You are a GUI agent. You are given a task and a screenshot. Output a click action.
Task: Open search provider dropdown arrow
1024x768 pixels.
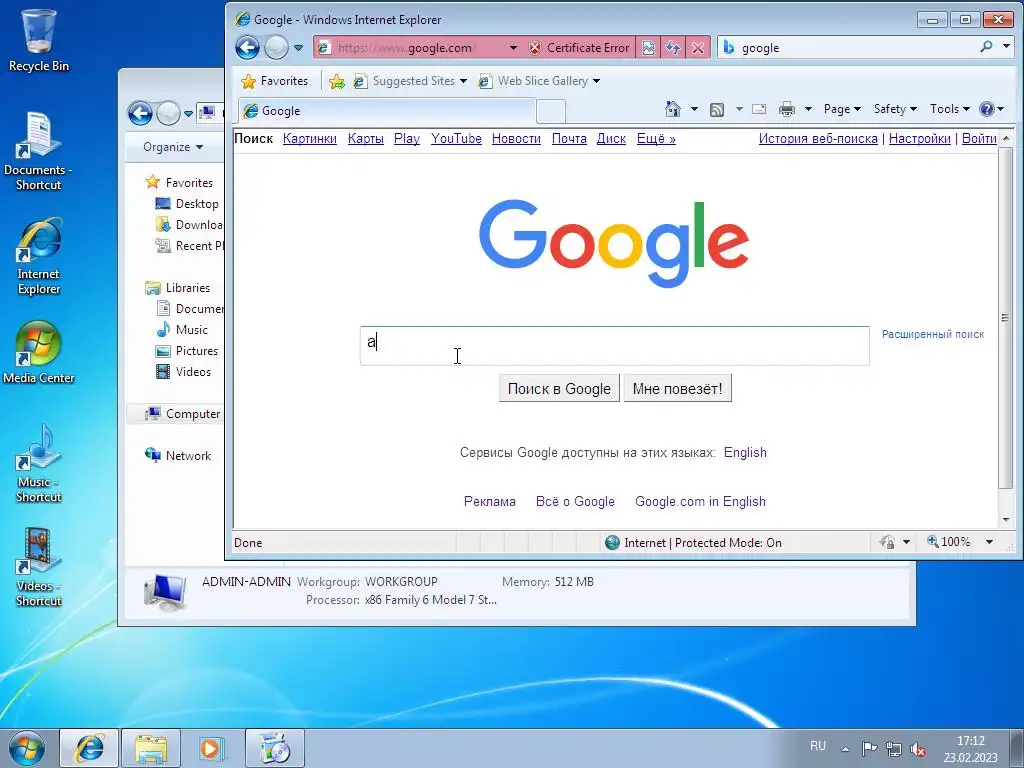click(1006, 47)
